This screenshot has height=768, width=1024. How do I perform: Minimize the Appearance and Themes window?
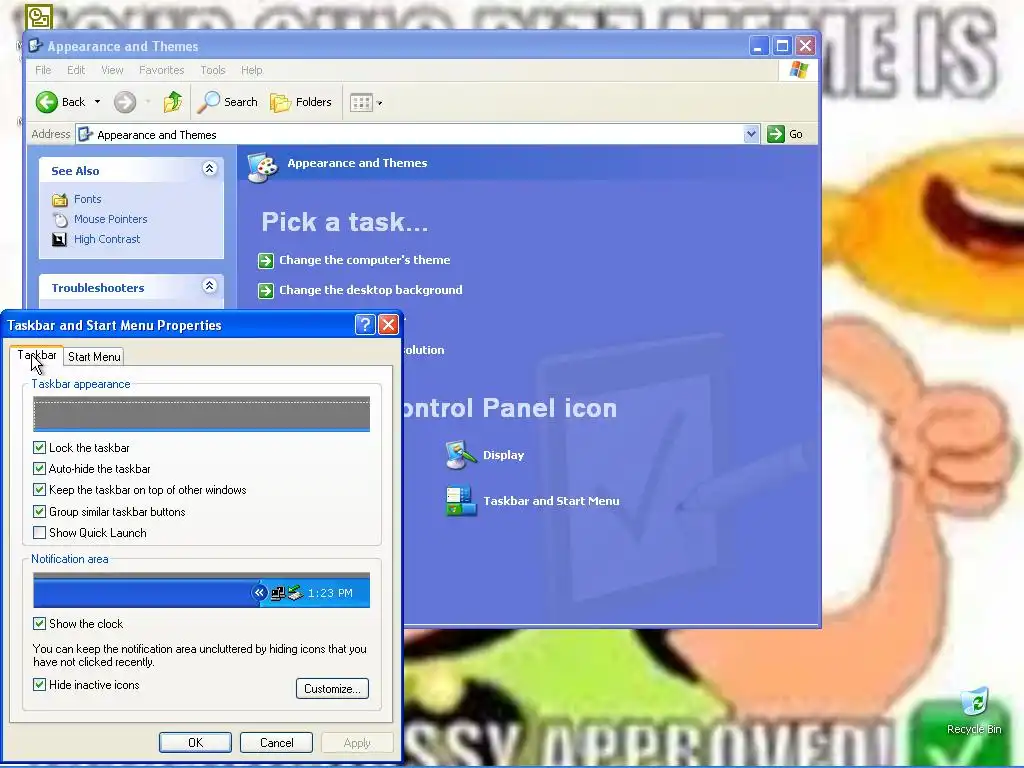pos(758,46)
